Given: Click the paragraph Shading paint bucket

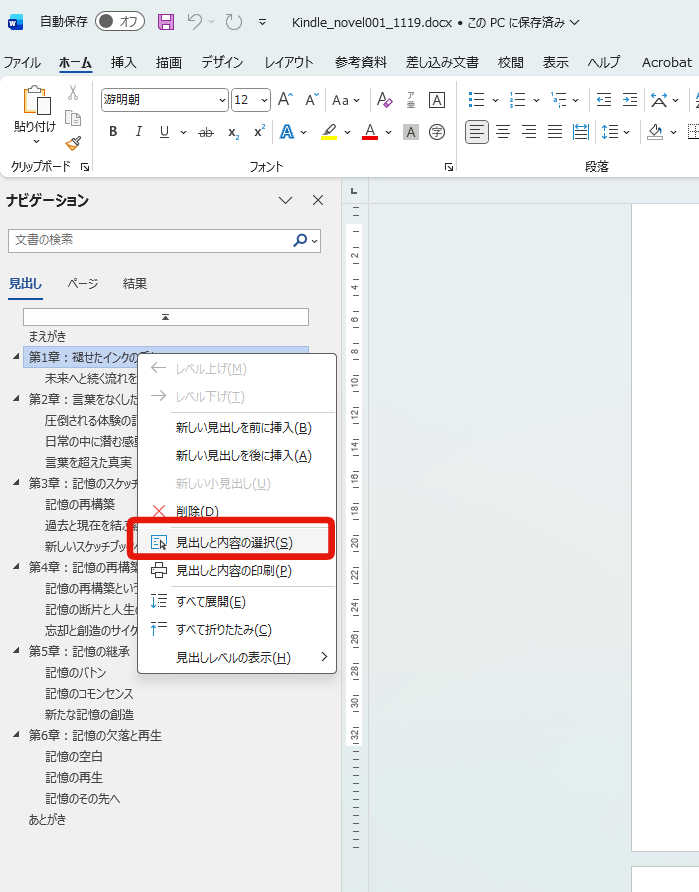Looking at the screenshot, I should pyautogui.click(x=655, y=133).
